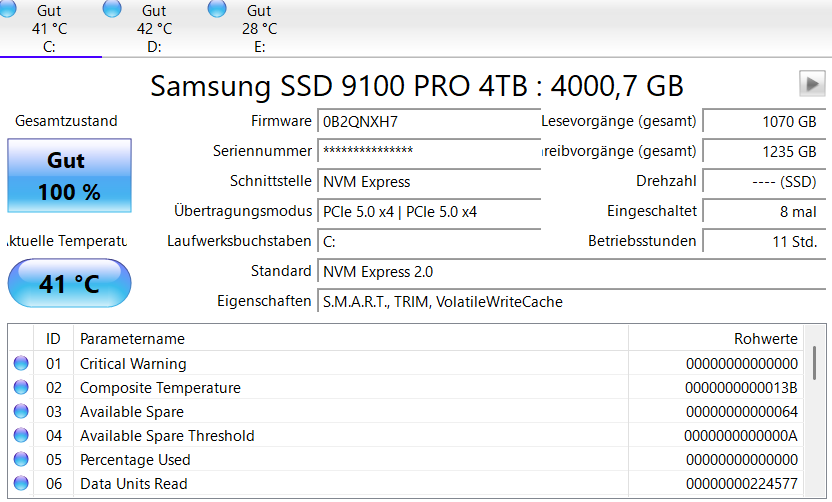The height and width of the screenshot is (502, 832).
Task: Click the masked Seriennummer field
Action: [429, 151]
